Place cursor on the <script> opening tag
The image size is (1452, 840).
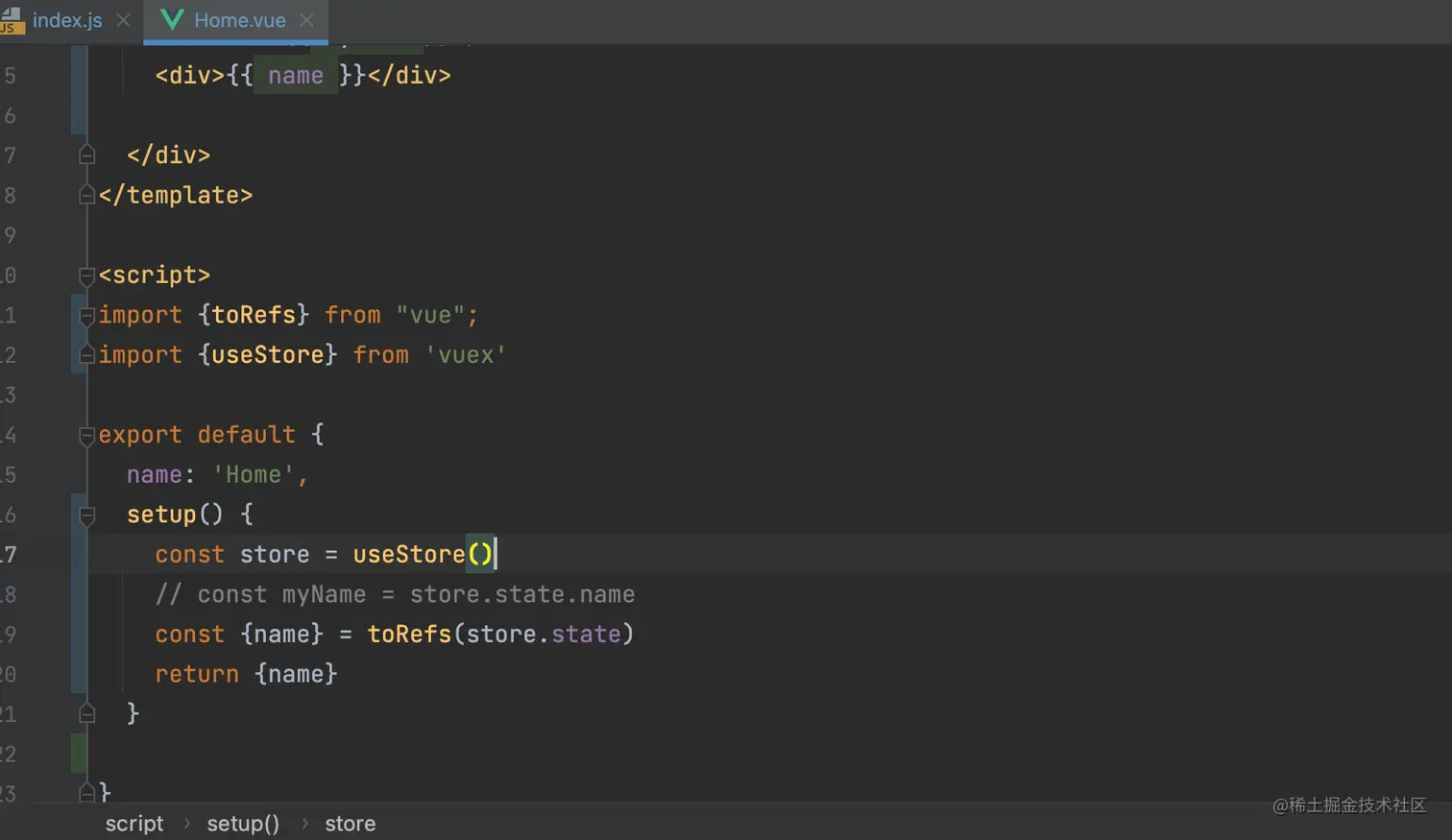[x=155, y=276]
